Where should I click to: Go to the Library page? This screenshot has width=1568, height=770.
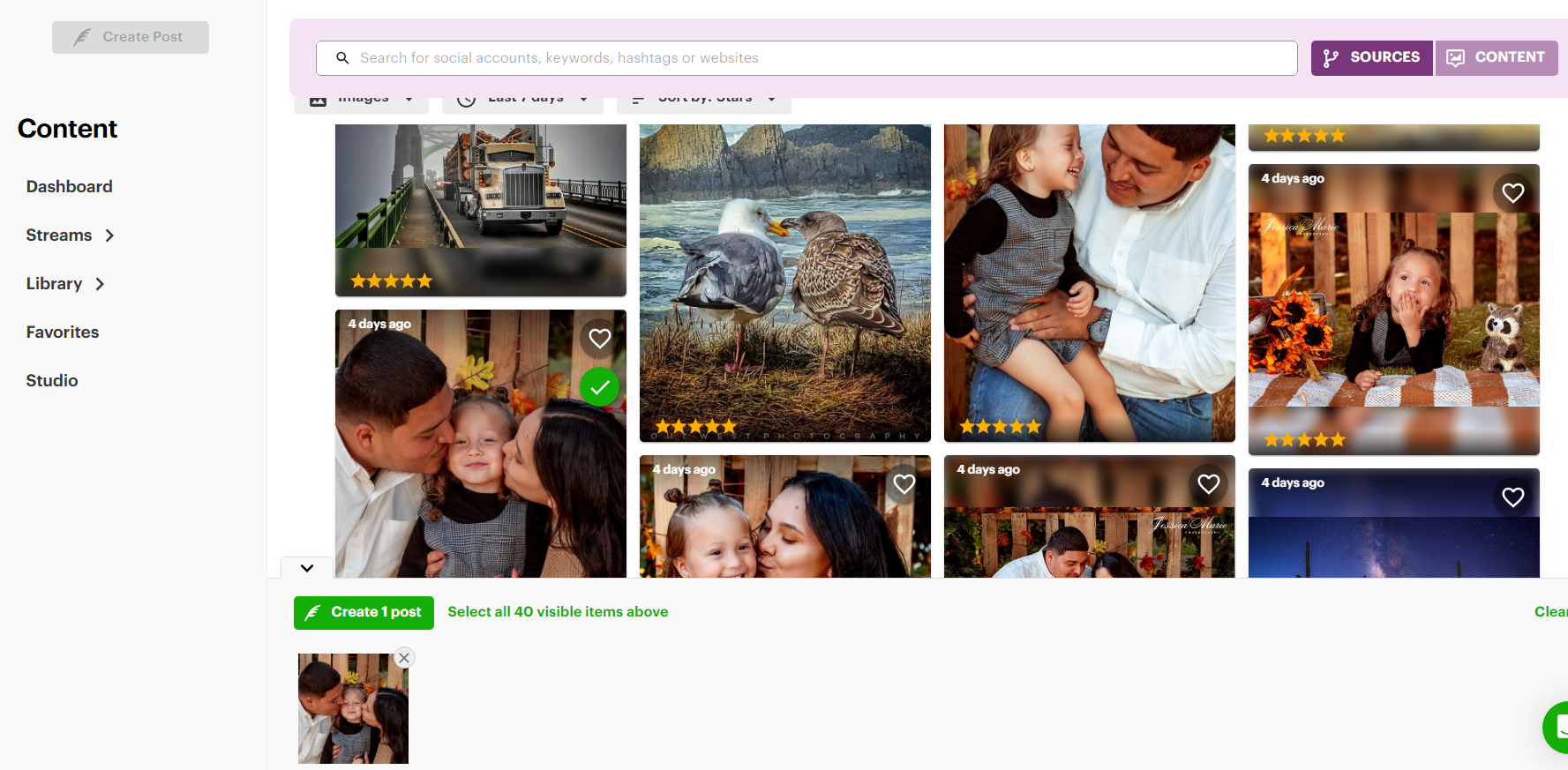click(x=54, y=284)
